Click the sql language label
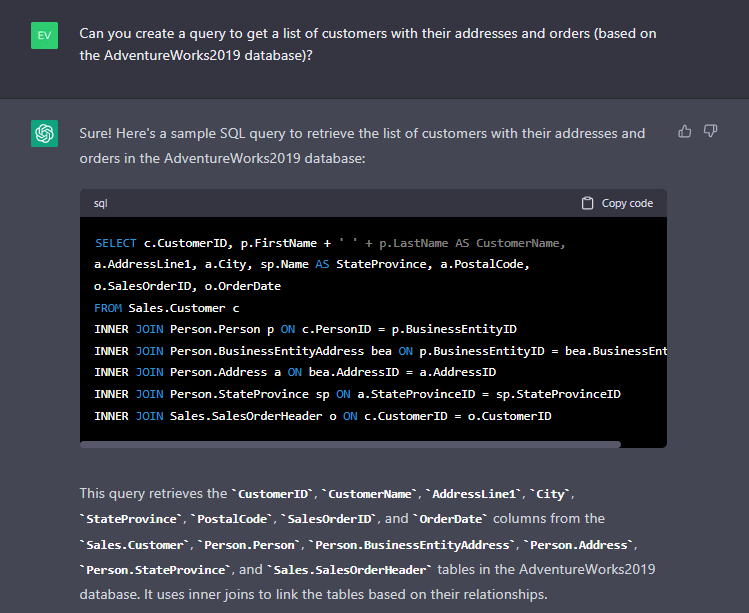This screenshot has width=749, height=613. (101, 203)
